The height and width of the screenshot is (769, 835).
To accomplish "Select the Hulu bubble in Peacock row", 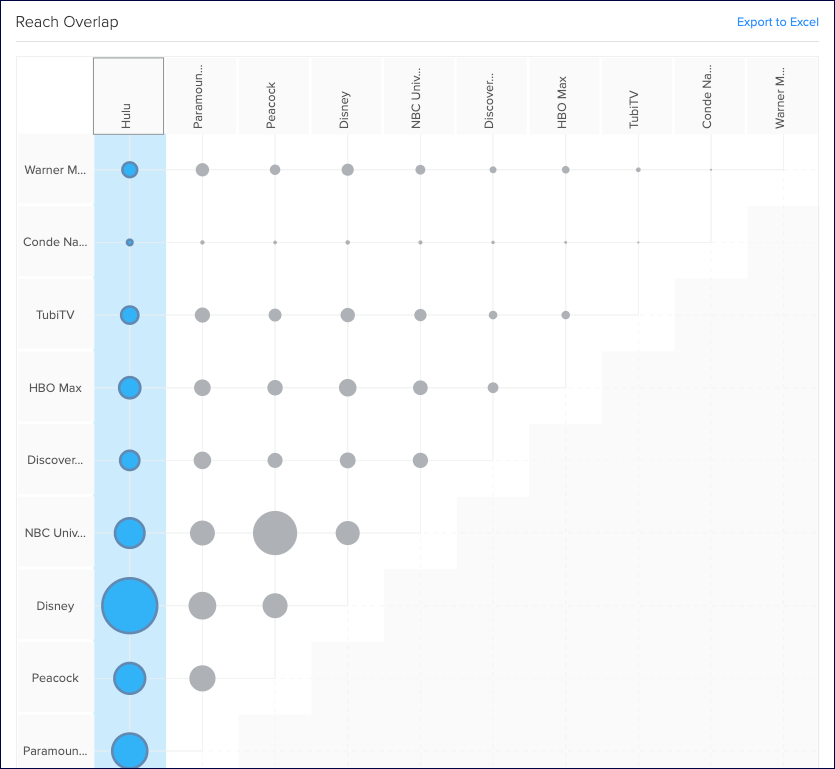I will 129,678.
